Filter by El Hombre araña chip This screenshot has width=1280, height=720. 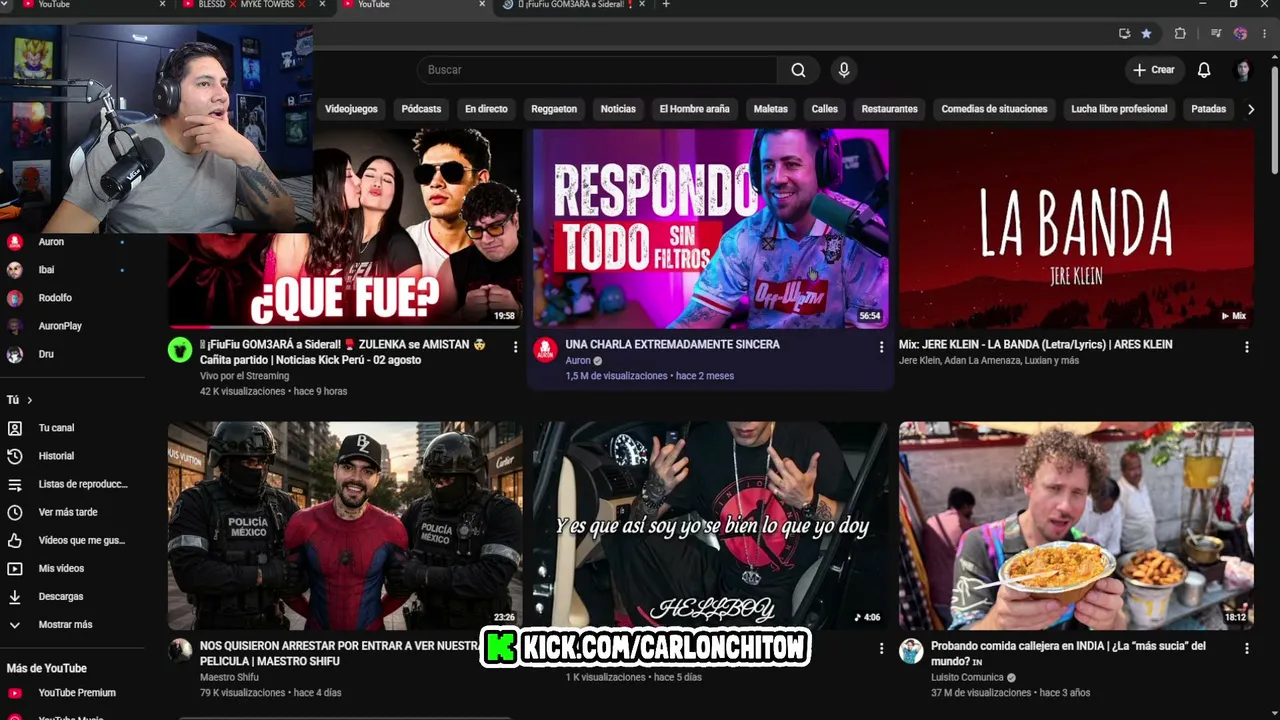point(694,109)
